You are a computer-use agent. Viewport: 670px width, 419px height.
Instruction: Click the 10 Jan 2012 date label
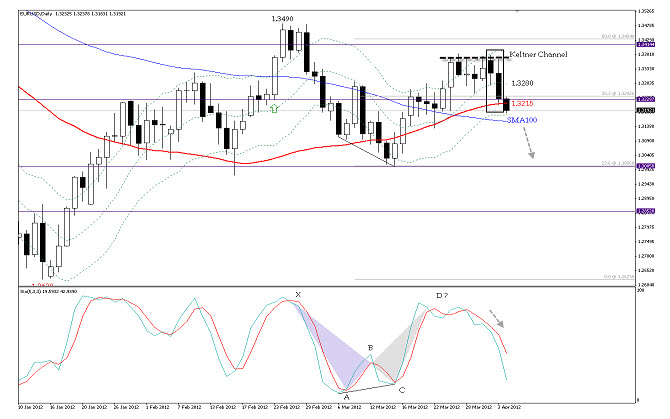point(31,407)
